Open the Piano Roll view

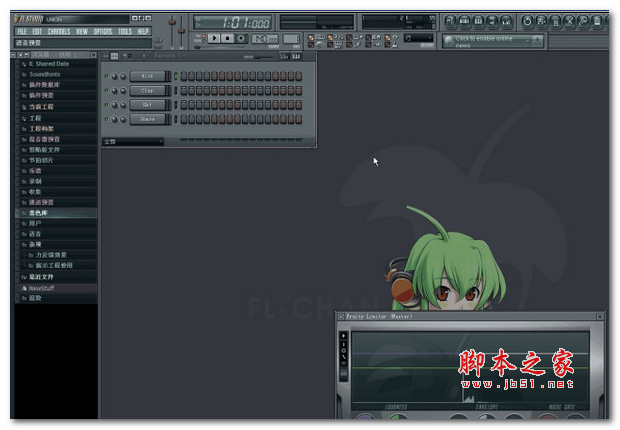point(478,21)
